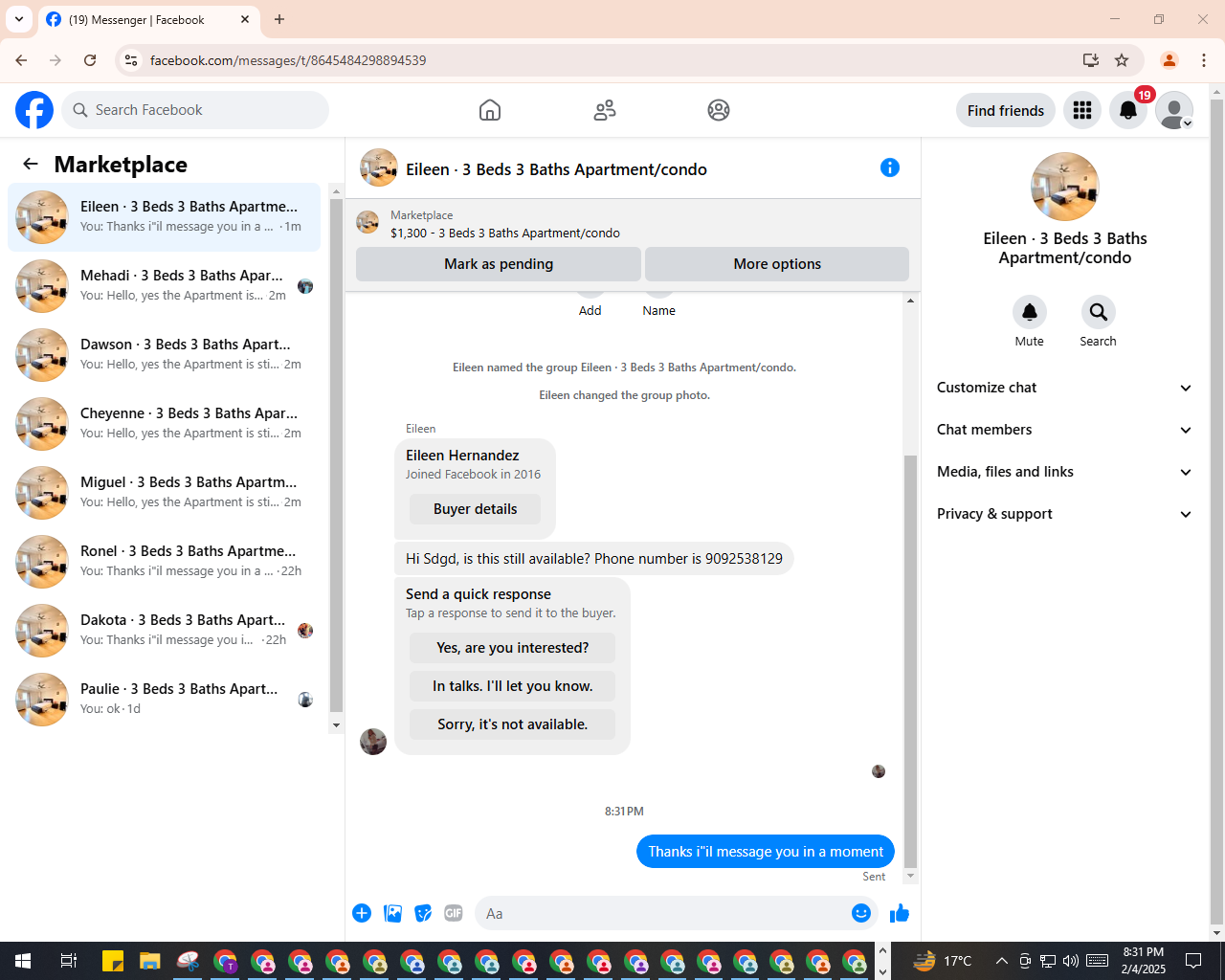Screen dimensions: 1225x980
Task: Click the conversation list scrollbar
Action: 336,455
